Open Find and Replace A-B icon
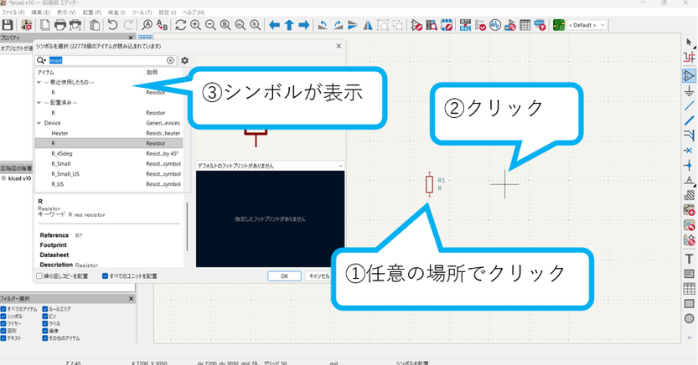 coord(162,25)
